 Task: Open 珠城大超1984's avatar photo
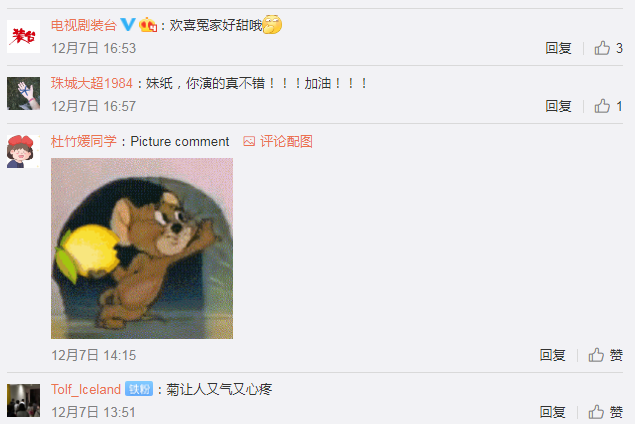point(23,94)
